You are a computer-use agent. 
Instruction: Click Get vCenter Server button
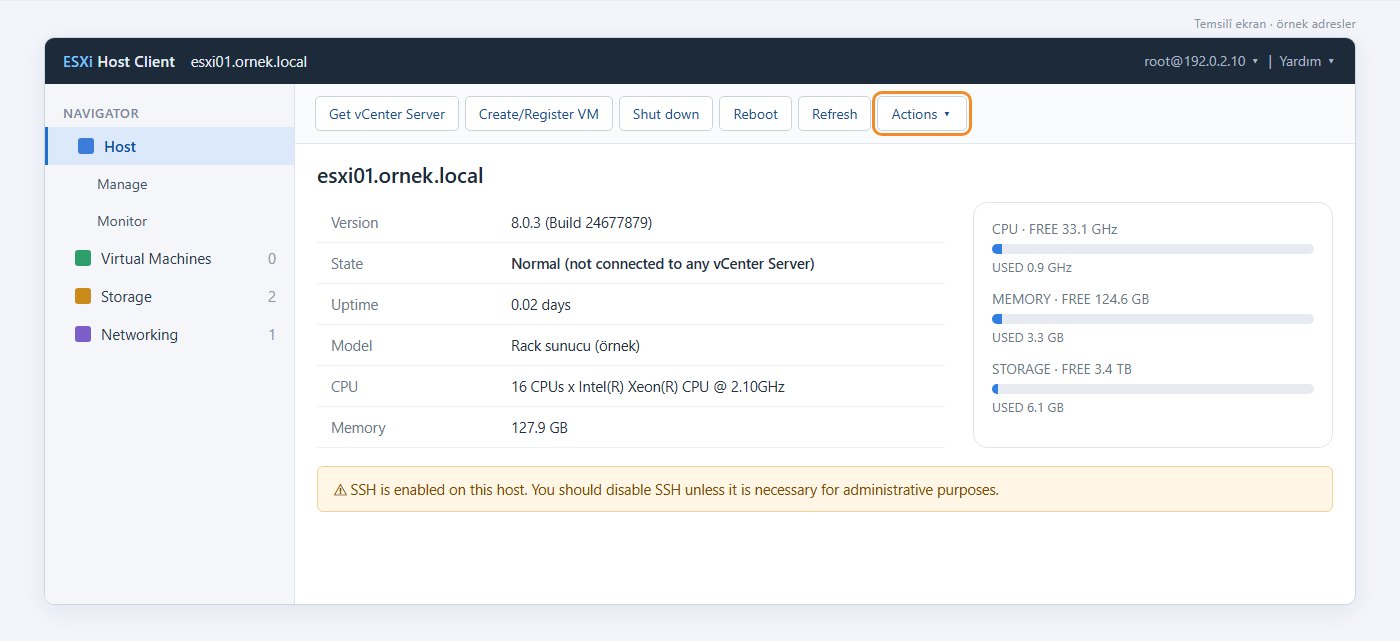point(387,114)
